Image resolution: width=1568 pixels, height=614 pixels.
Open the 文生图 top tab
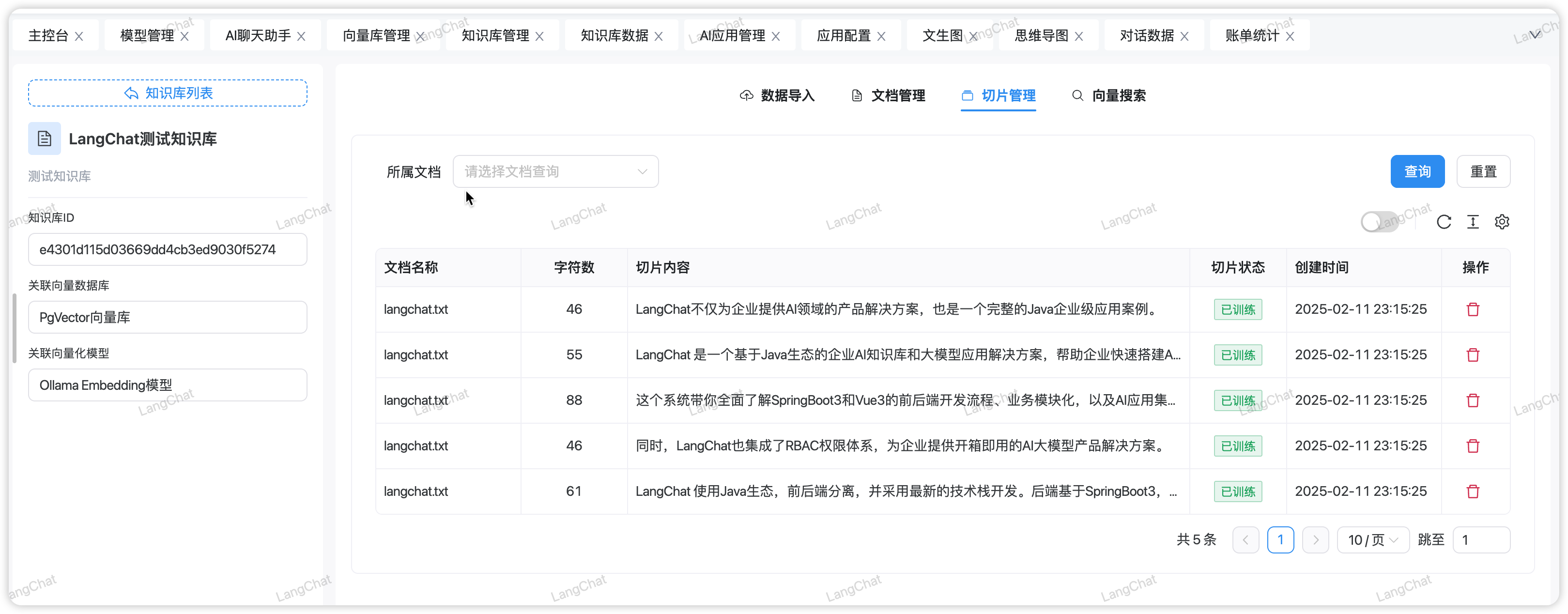(942, 36)
